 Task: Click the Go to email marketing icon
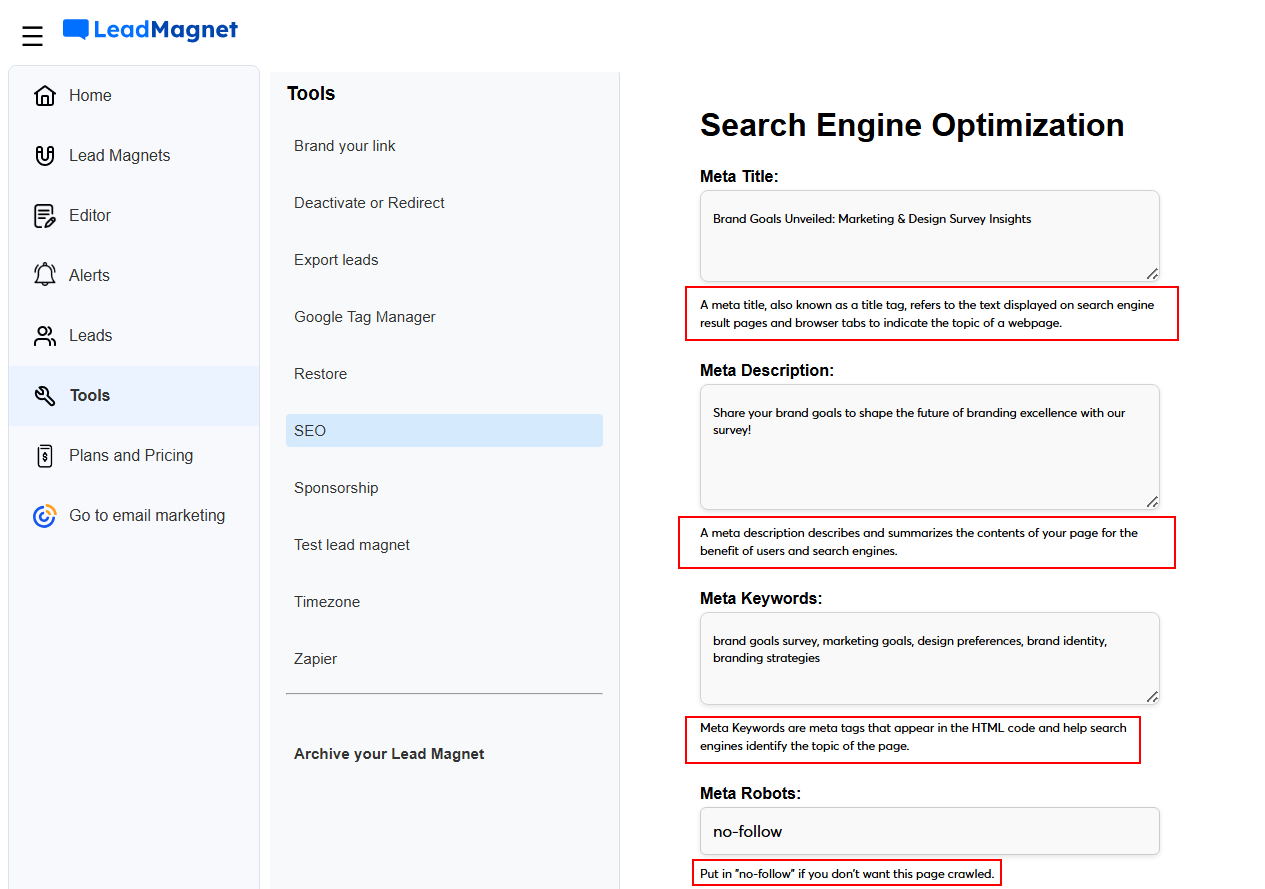pyautogui.click(x=44, y=515)
